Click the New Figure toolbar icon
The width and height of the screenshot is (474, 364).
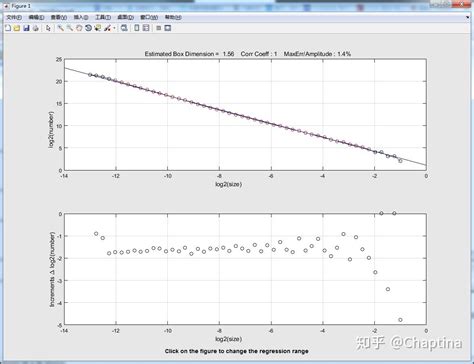point(8,28)
